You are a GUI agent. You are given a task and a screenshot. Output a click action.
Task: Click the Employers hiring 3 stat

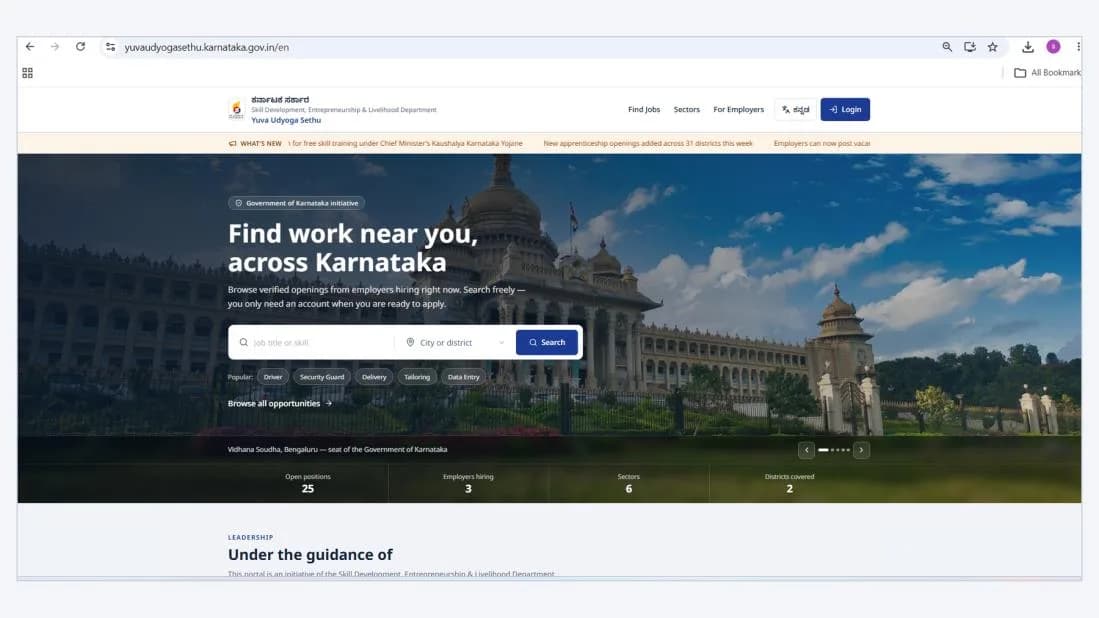coord(468,483)
